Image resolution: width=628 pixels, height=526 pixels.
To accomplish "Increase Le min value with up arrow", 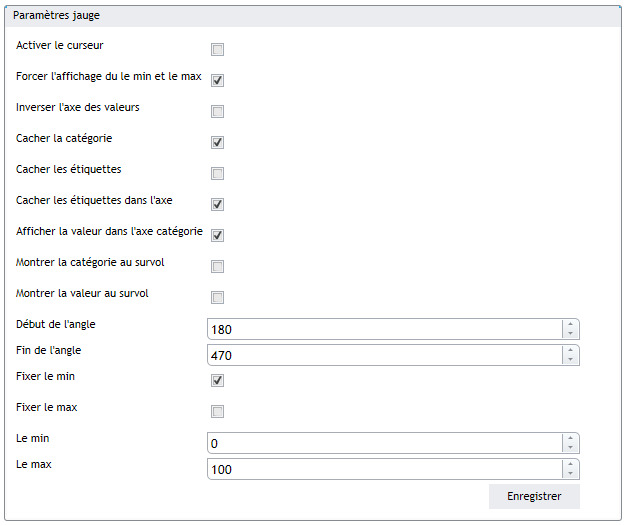I will 570,438.
